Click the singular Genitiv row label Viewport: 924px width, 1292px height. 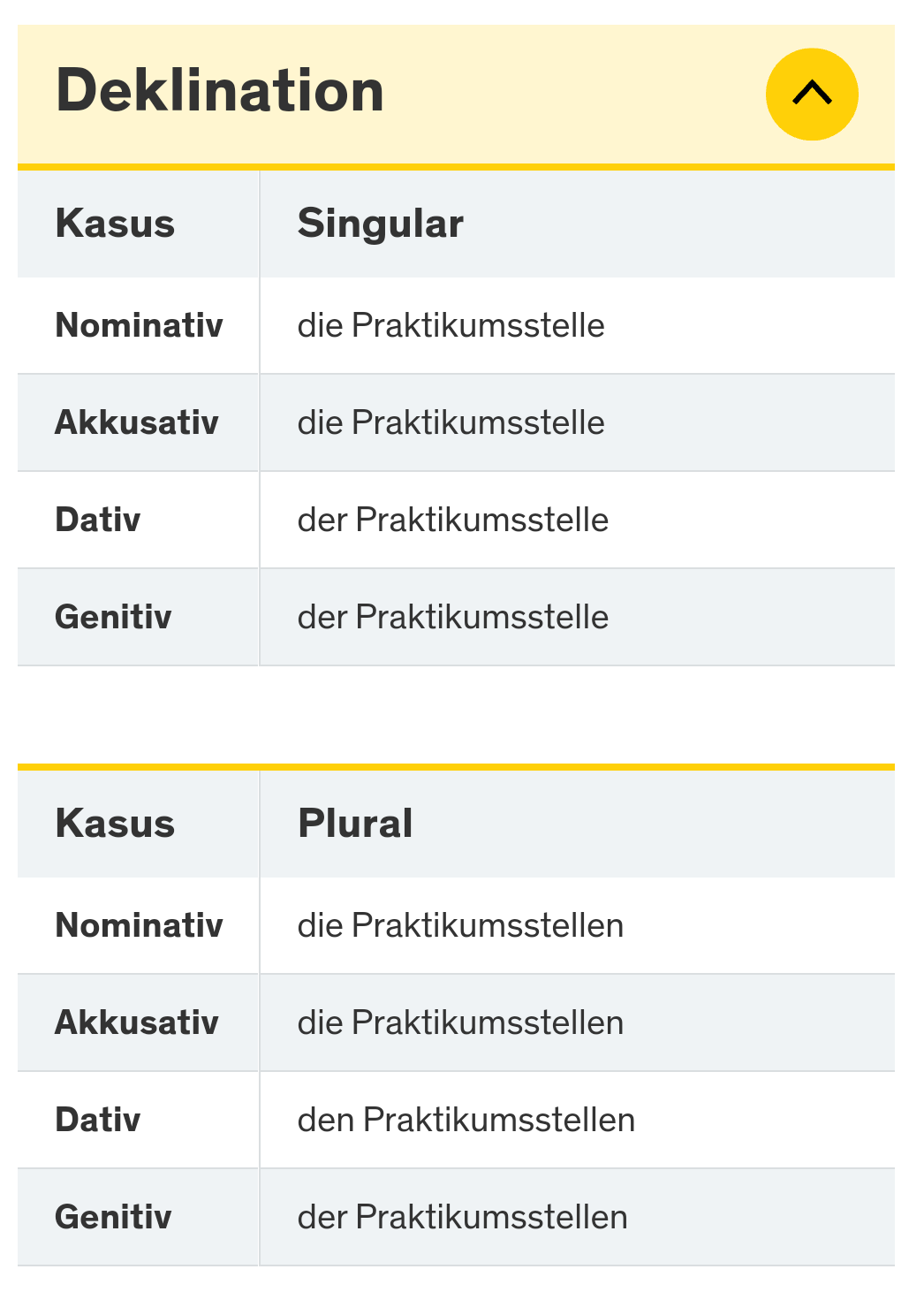click(113, 617)
